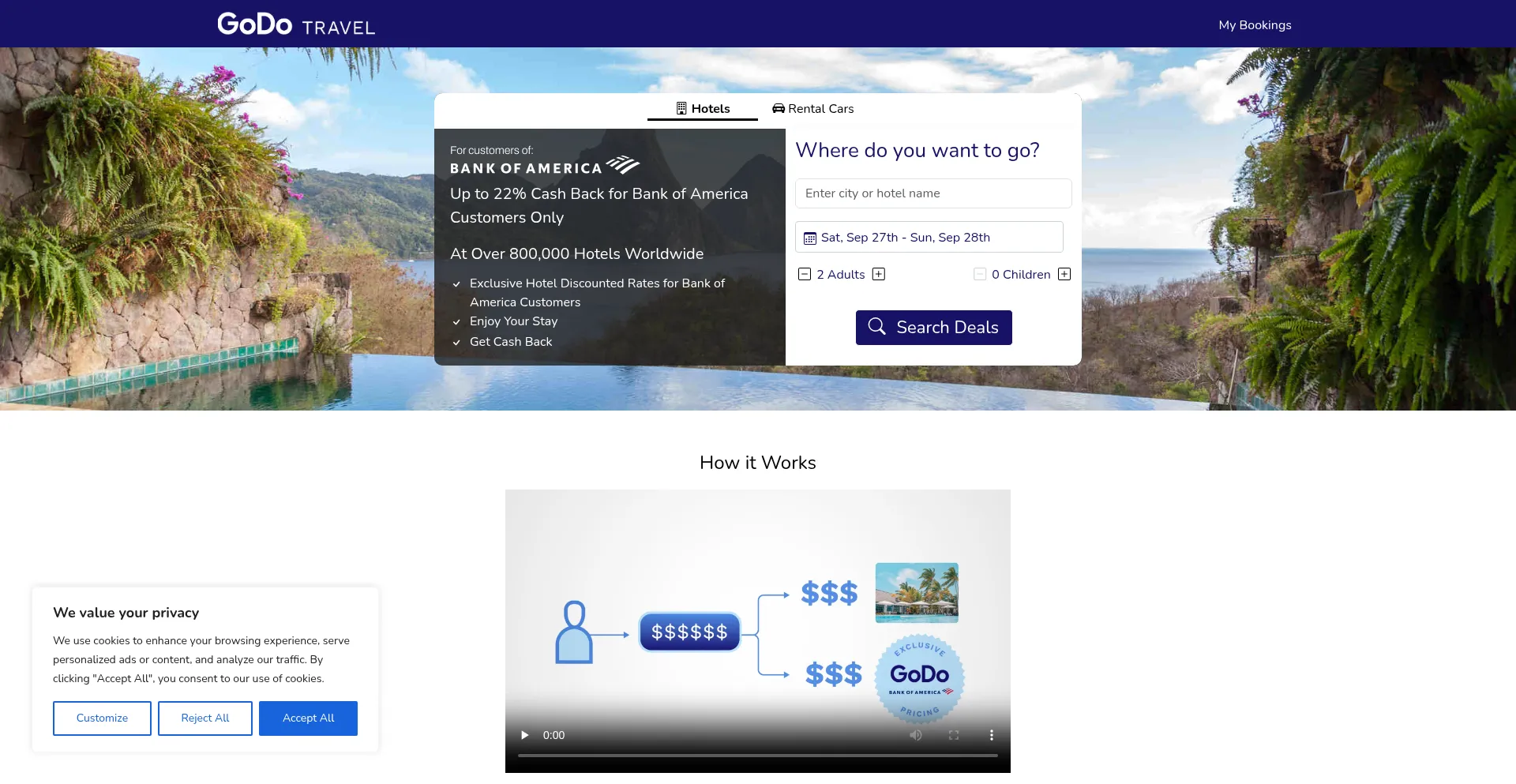This screenshot has width=1516, height=784.
Task: Click the Search Deals button
Action: pyautogui.click(x=934, y=328)
